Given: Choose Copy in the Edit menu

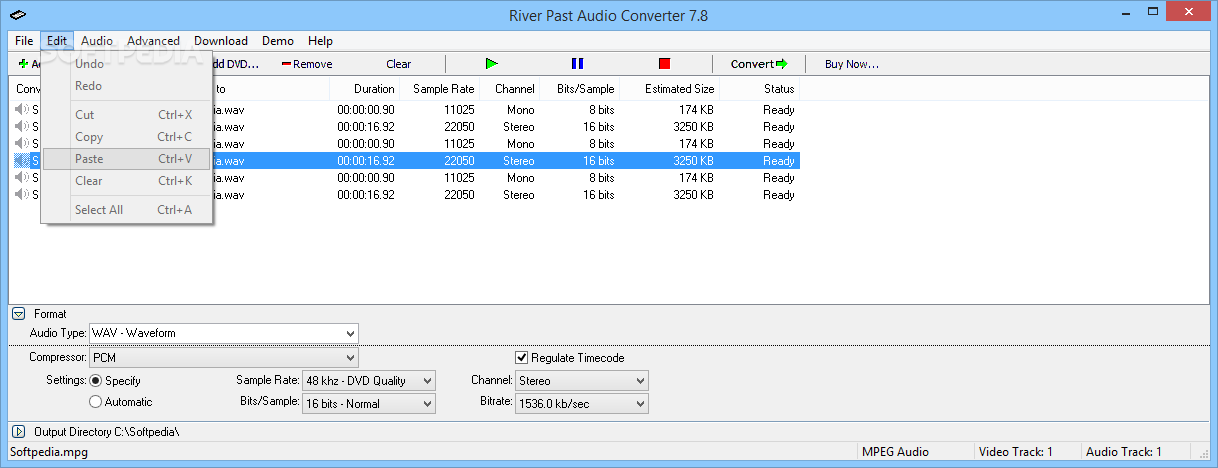Looking at the screenshot, I should [126, 137].
